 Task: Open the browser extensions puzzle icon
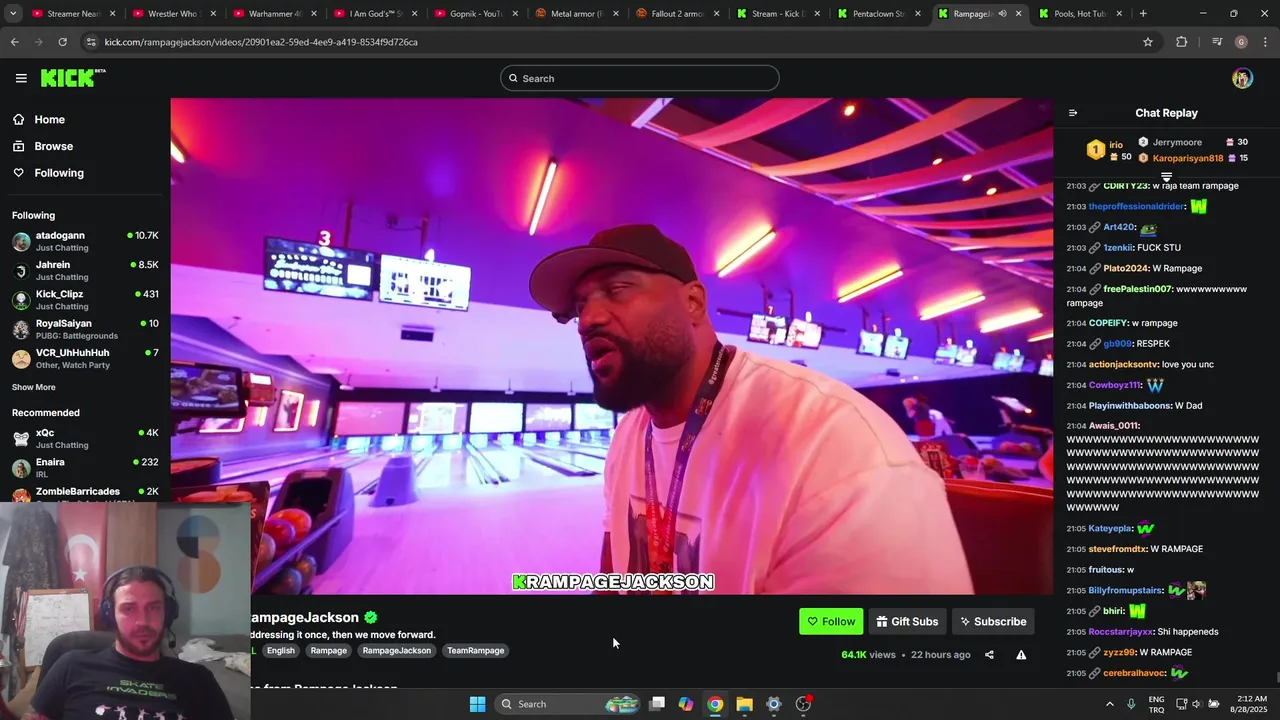(x=1182, y=42)
